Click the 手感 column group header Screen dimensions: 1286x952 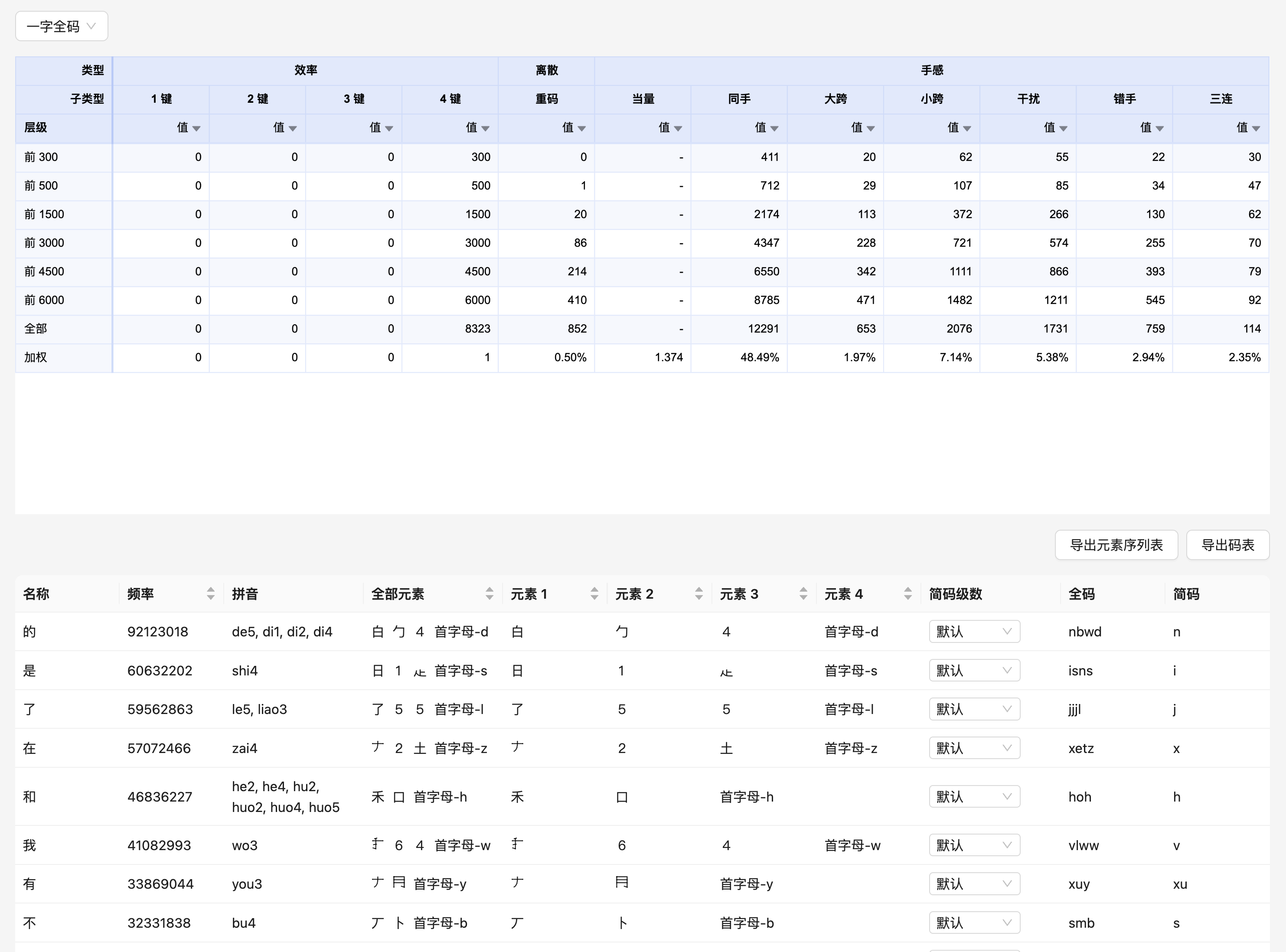point(931,70)
